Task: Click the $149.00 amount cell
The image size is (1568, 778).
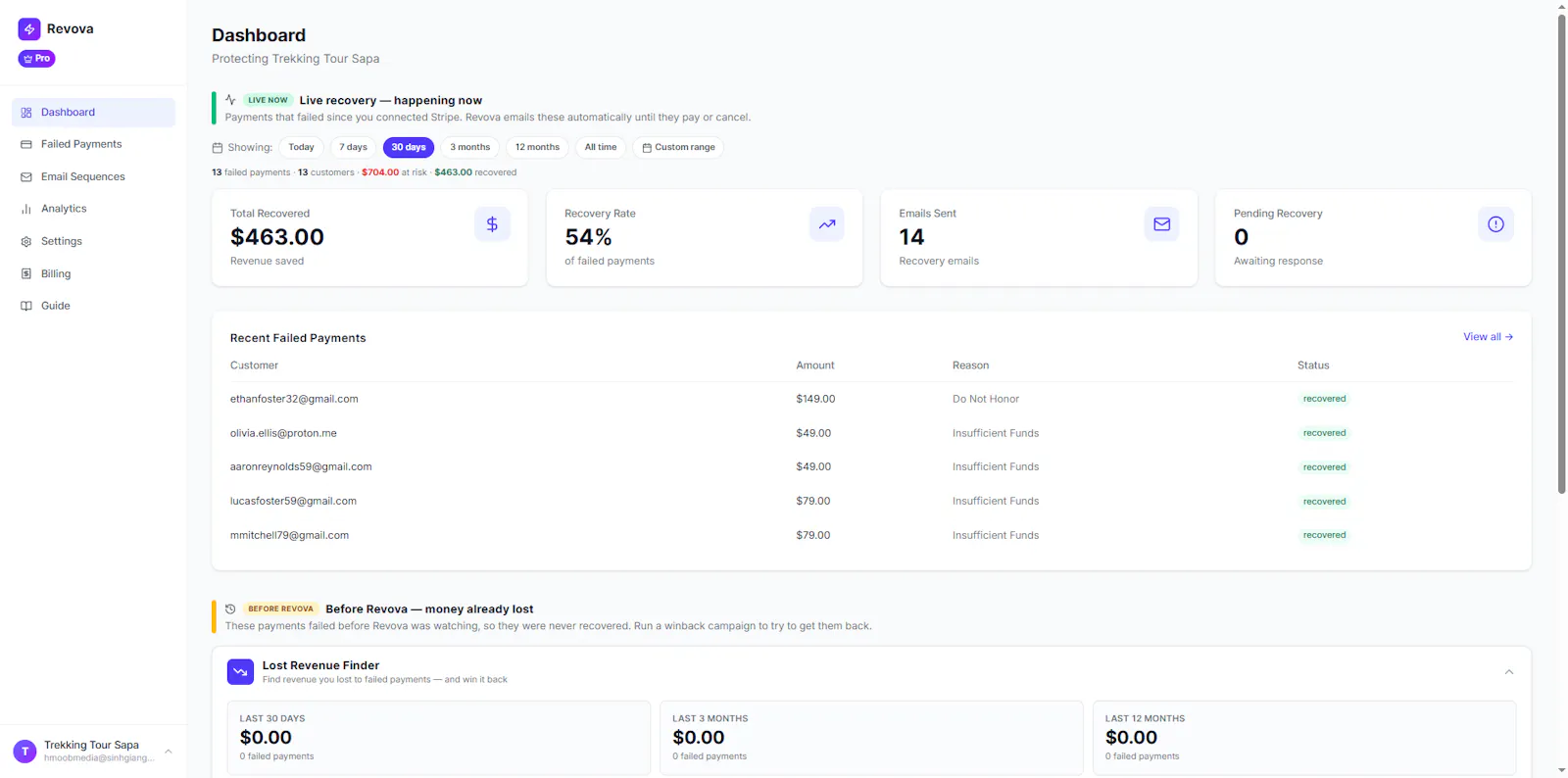Action: coord(815,400)
